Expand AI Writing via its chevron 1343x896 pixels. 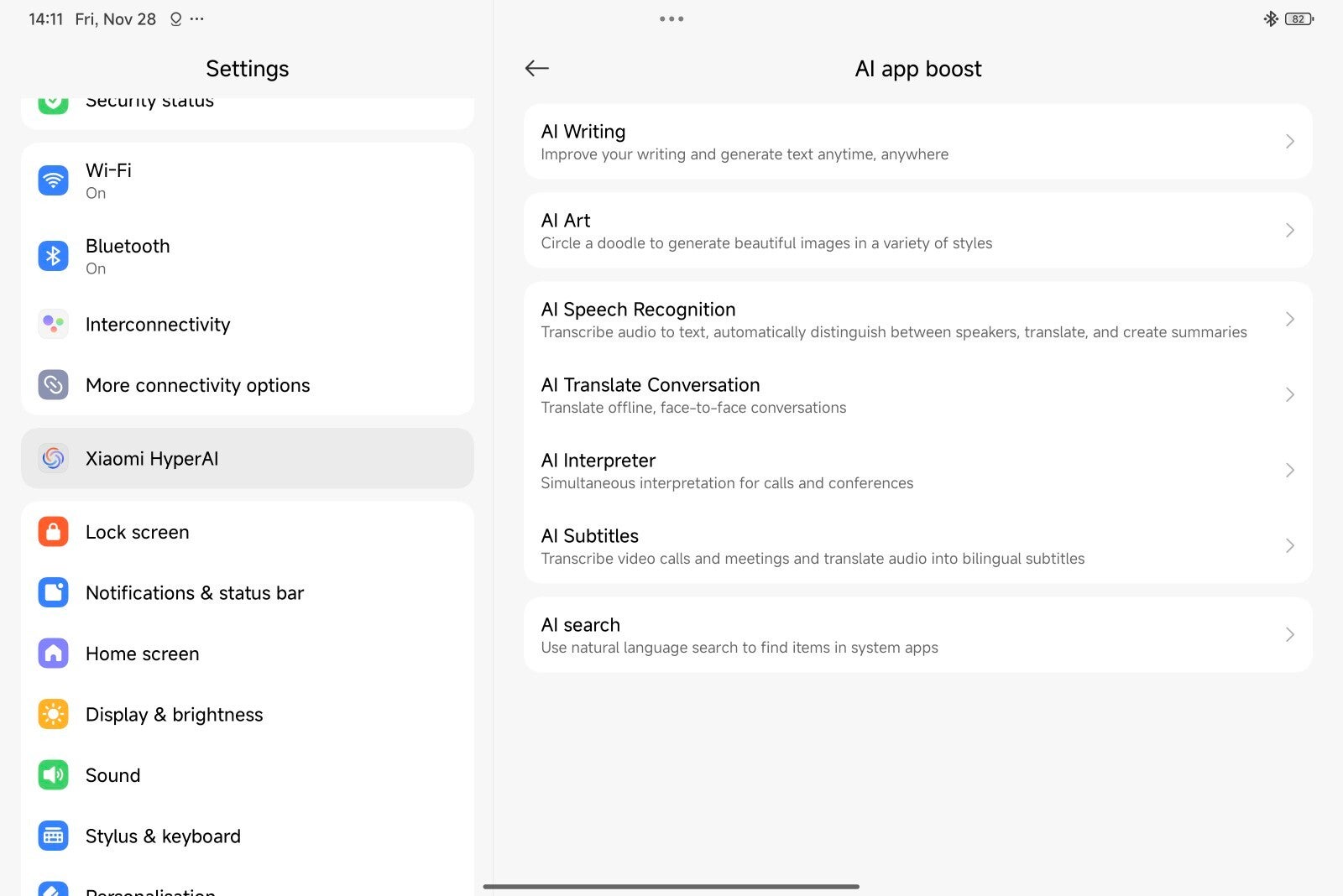pos(1289,141)
